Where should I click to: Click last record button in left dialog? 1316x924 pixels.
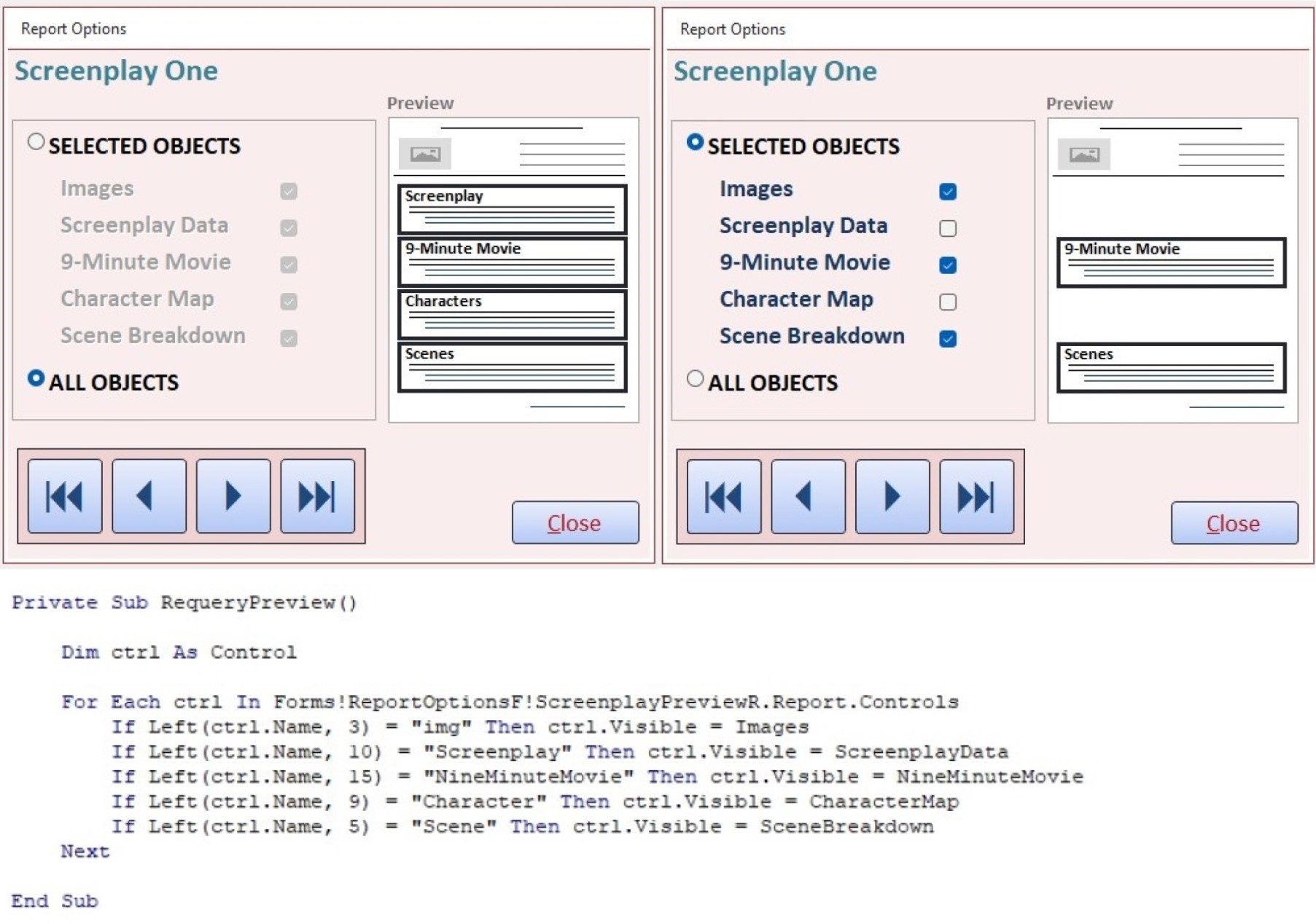317,496
